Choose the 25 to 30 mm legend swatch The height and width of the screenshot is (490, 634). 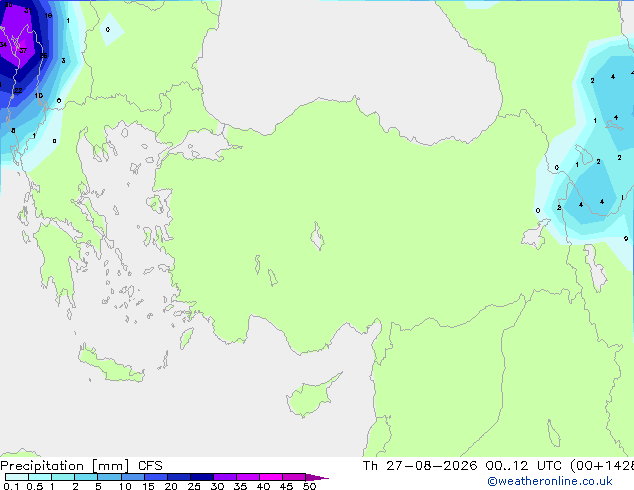click(x=202, y=477)
